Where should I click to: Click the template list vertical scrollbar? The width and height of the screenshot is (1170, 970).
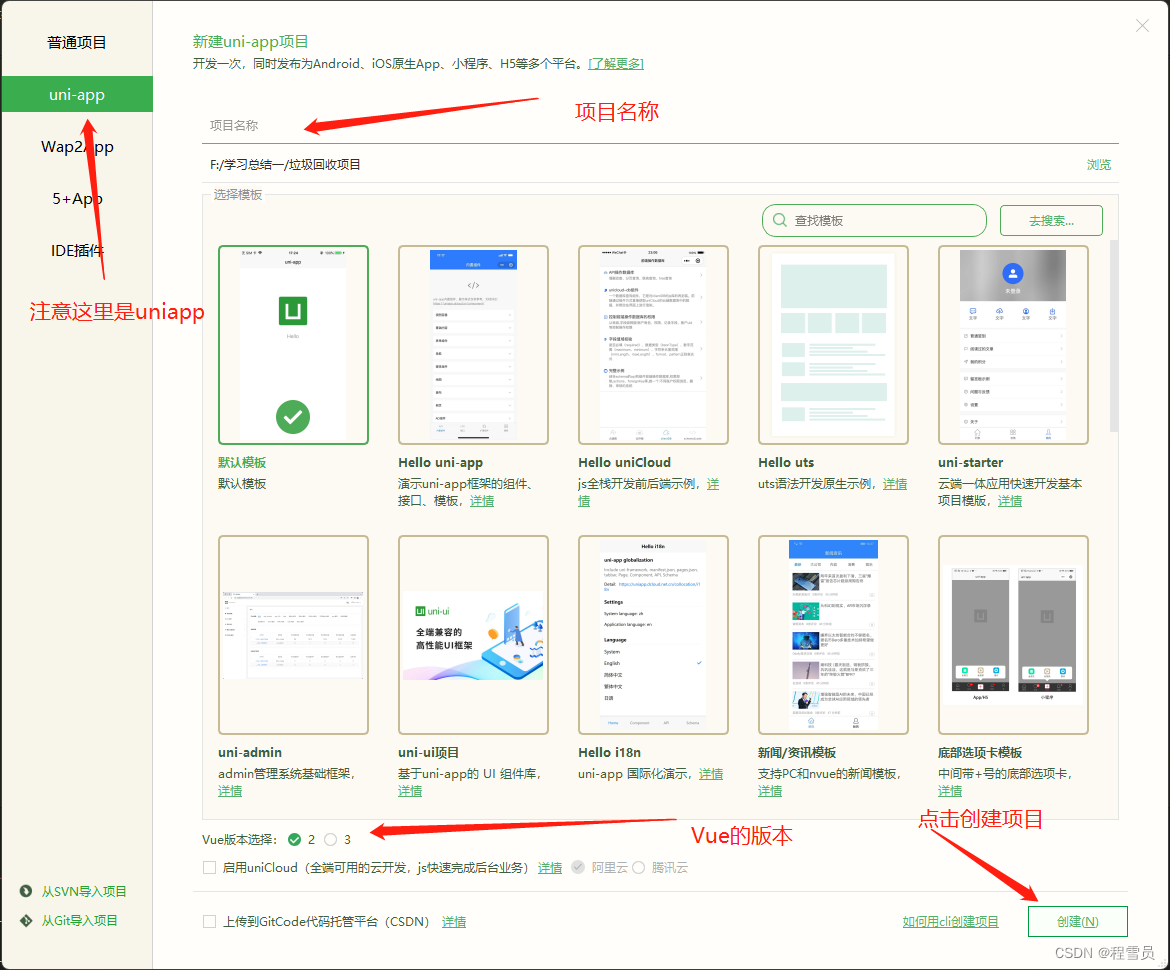click(x=1114, y=336)
